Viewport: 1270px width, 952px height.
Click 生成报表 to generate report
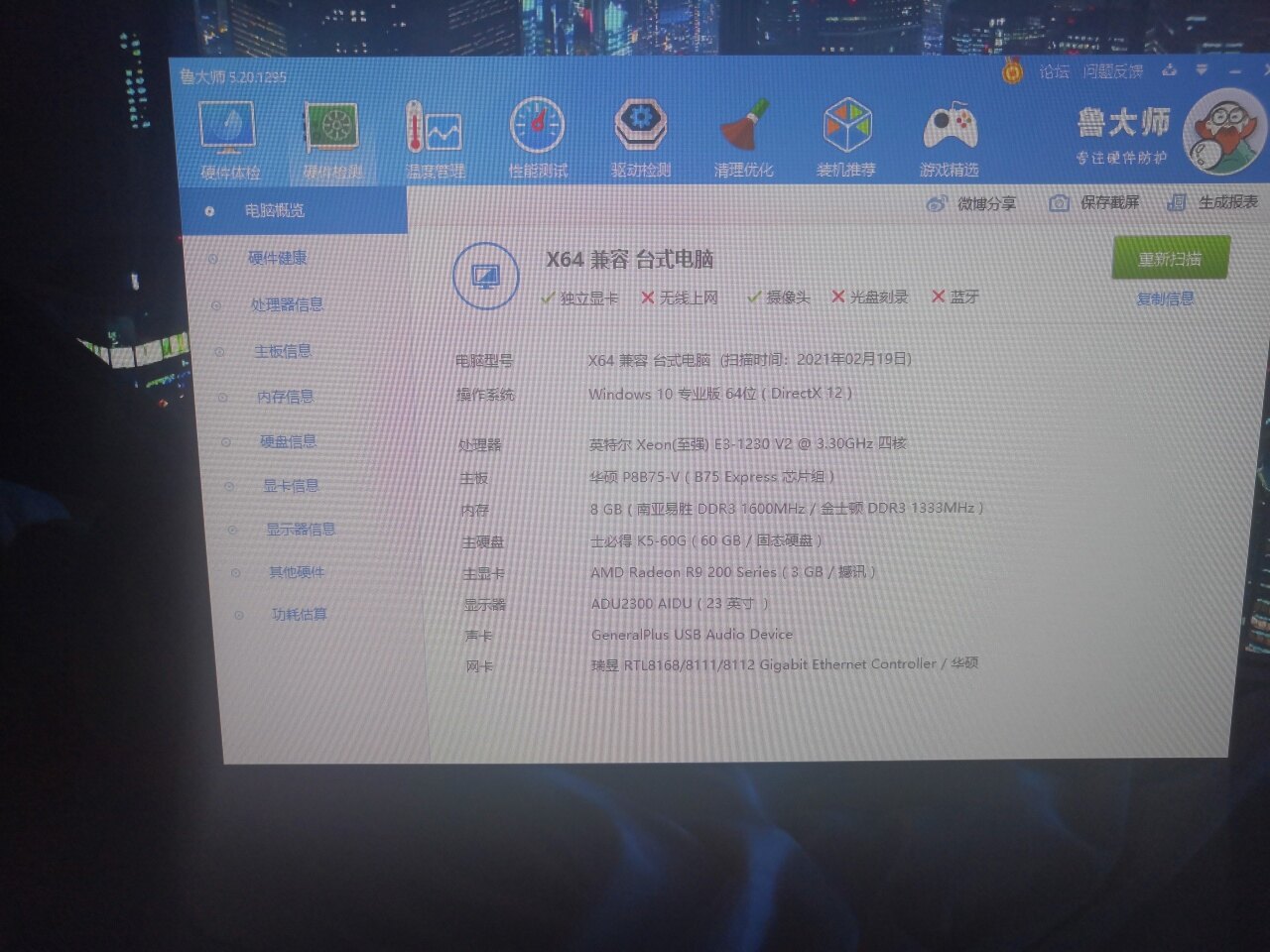pyautogui.click(x=1214, y=202)
